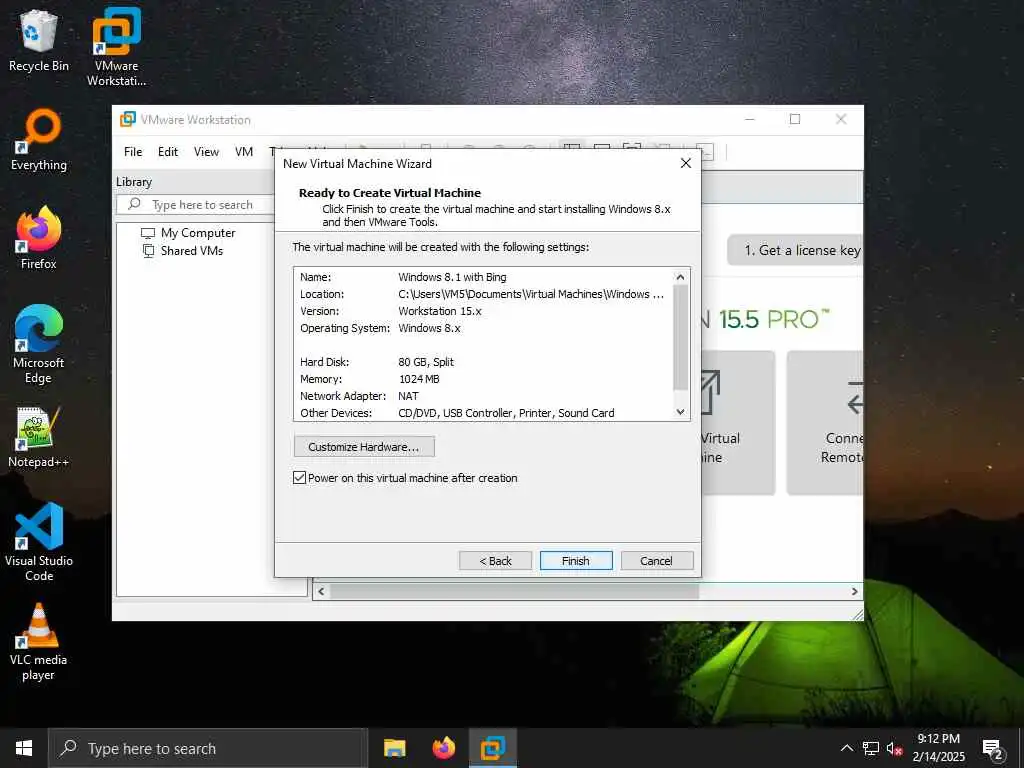This screenshot has height=768, width=1024.
Task: Close the New Virtual Machine Wizard dialog
Action: tap(686, 163)
